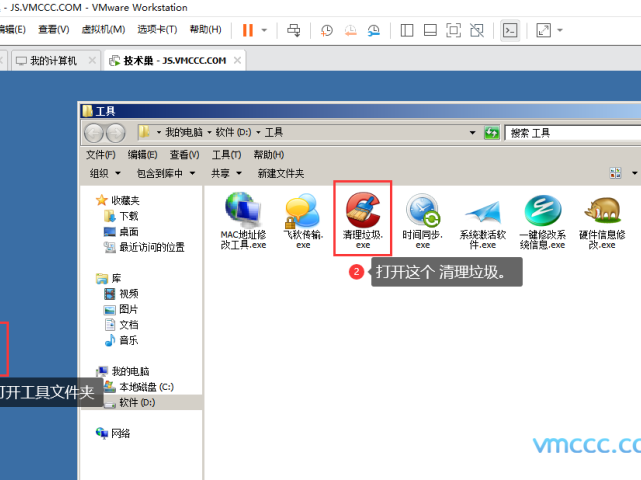Select 本地磁盘 (C:) in navigation pane
The height and width of the screenshot is (480, 641).
139,387
